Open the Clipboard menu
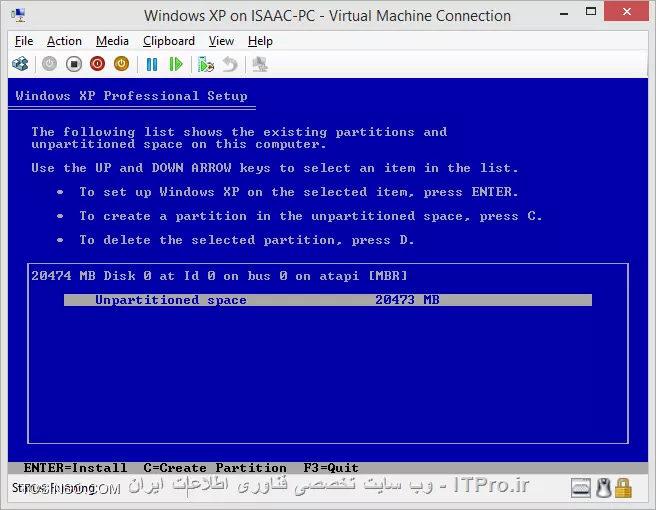Screen dimensions: 656x510 [x=169, y=41]
